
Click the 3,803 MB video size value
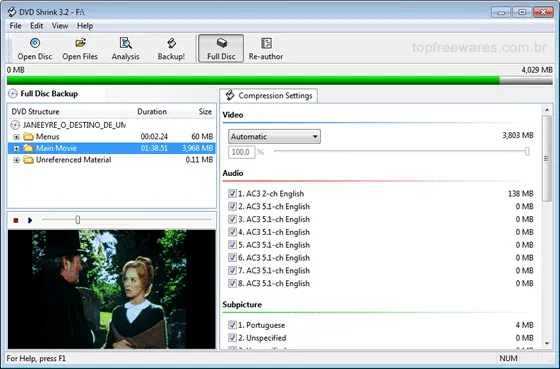518,135
